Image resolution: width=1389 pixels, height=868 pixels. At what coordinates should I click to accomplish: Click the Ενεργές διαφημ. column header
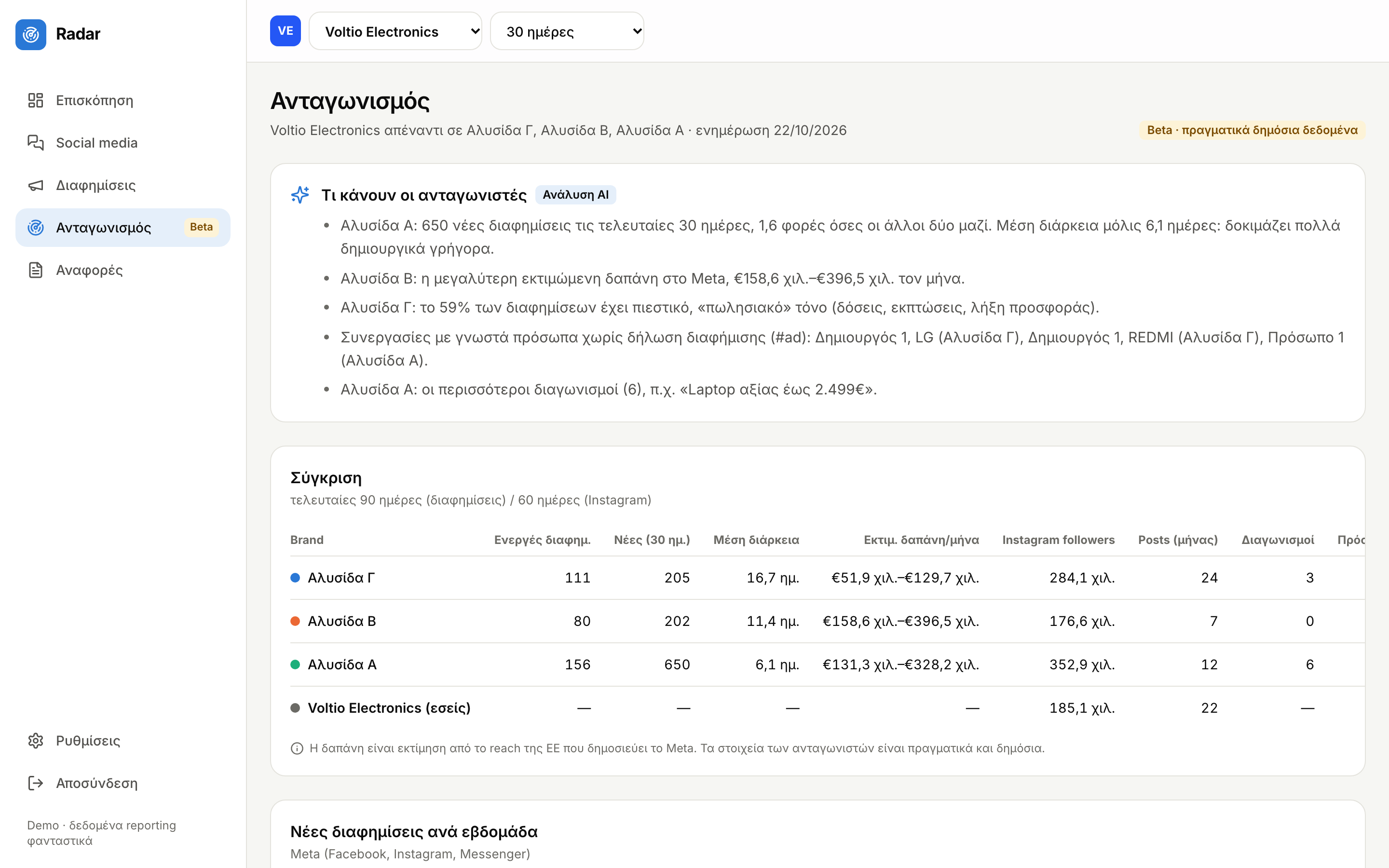(x=542, y=540)
